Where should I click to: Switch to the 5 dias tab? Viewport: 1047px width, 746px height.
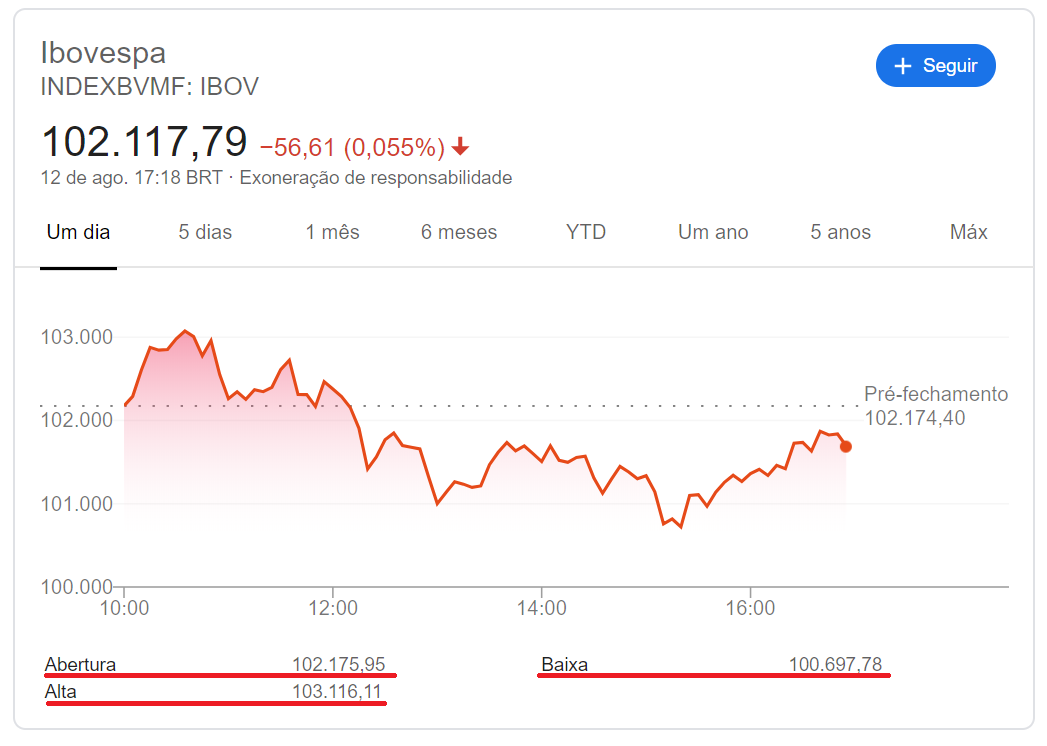pyautogui.click(x=204, y=231)
